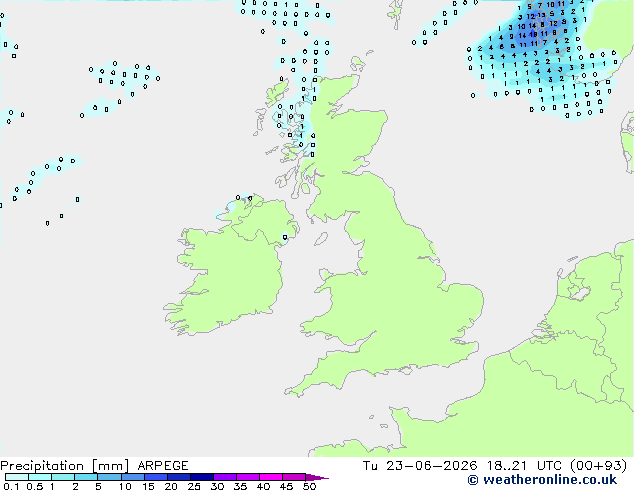Viewport: 634px width, 490px height.
Task: Select the 25 mm dark navy swatch
Action: click(202, 477)
